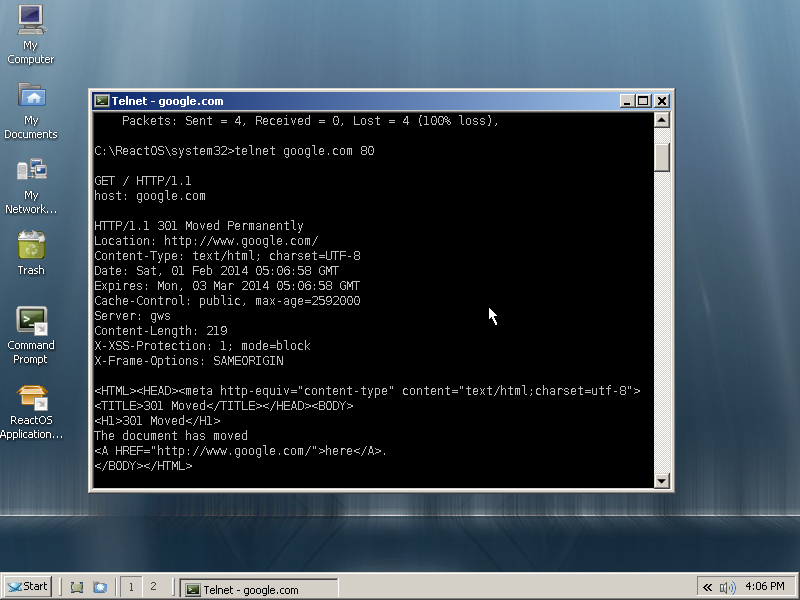Viewport: 800px width, 600px height.
Task: Switch to virtual desktop 2
Action: tap(153, 587)
